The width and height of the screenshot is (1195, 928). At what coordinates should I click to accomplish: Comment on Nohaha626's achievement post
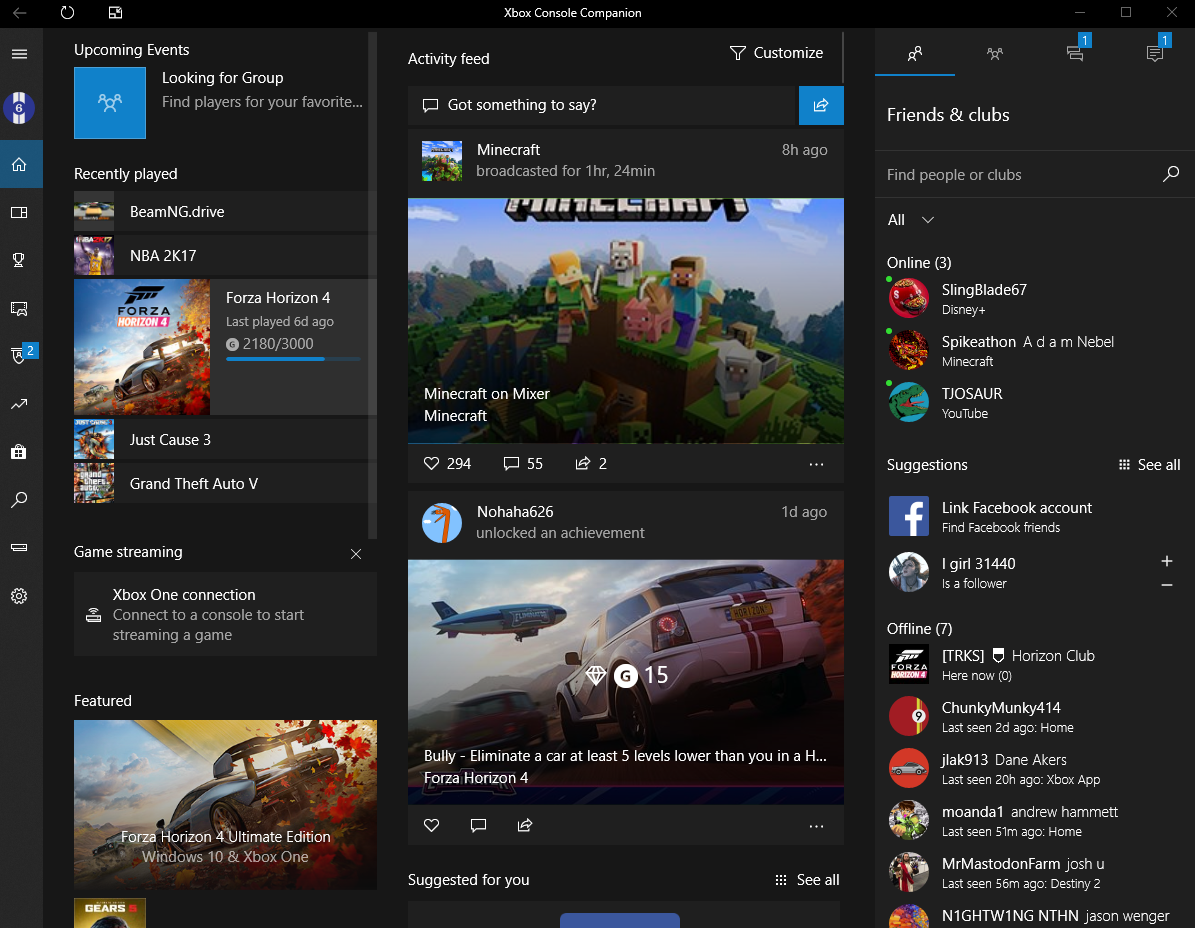click(x=479, y=825)
